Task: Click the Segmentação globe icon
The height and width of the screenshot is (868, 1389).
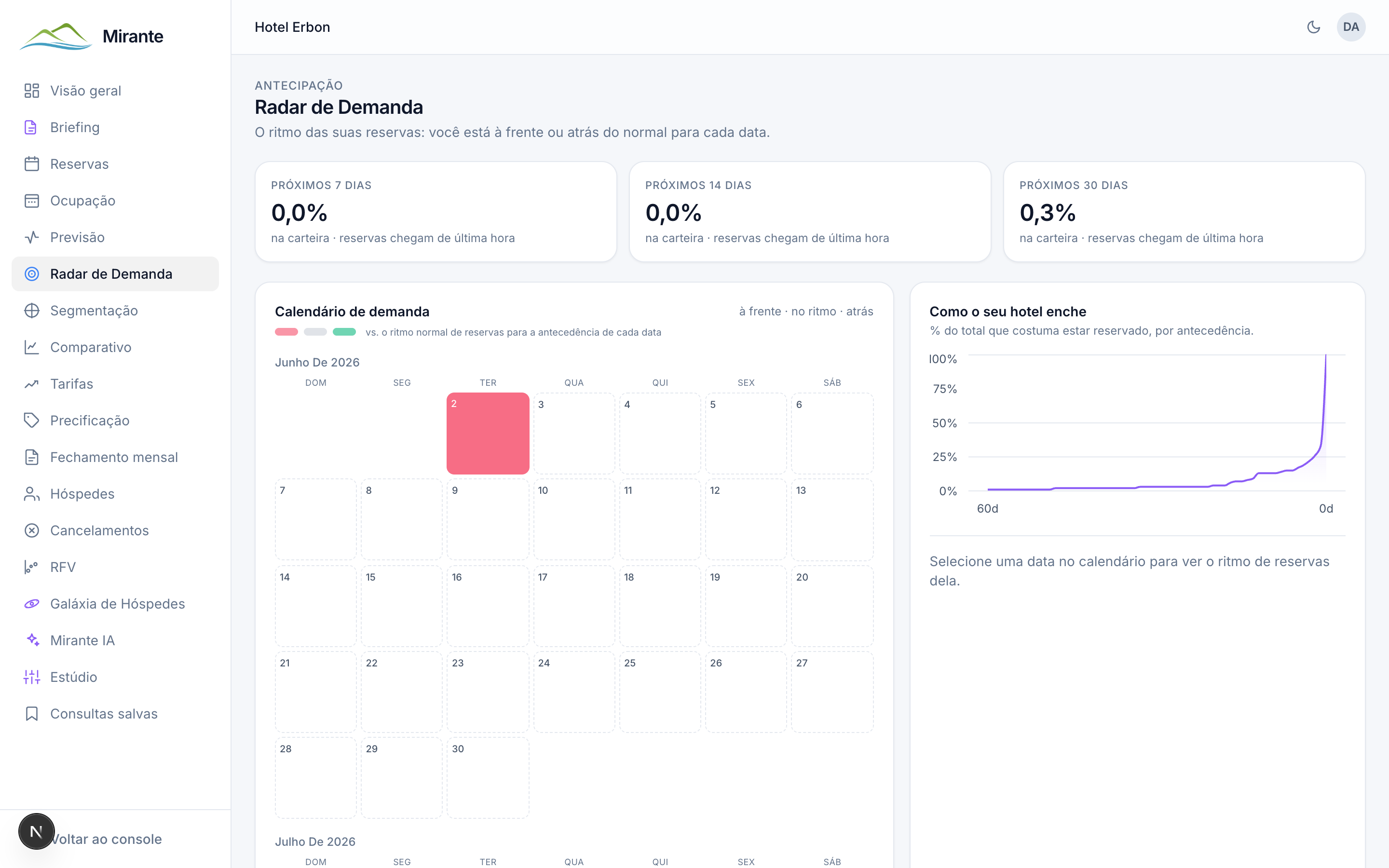Action: (x=31, y=311)
